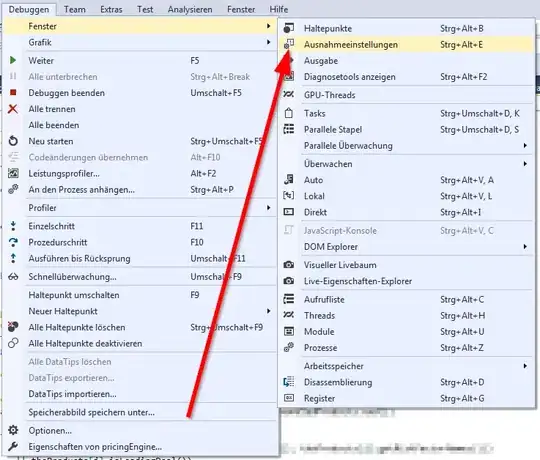This screenshot has width=540, height=460.
Task: Click the Visueller Livebaum camera icon
Action: [289, 264]
